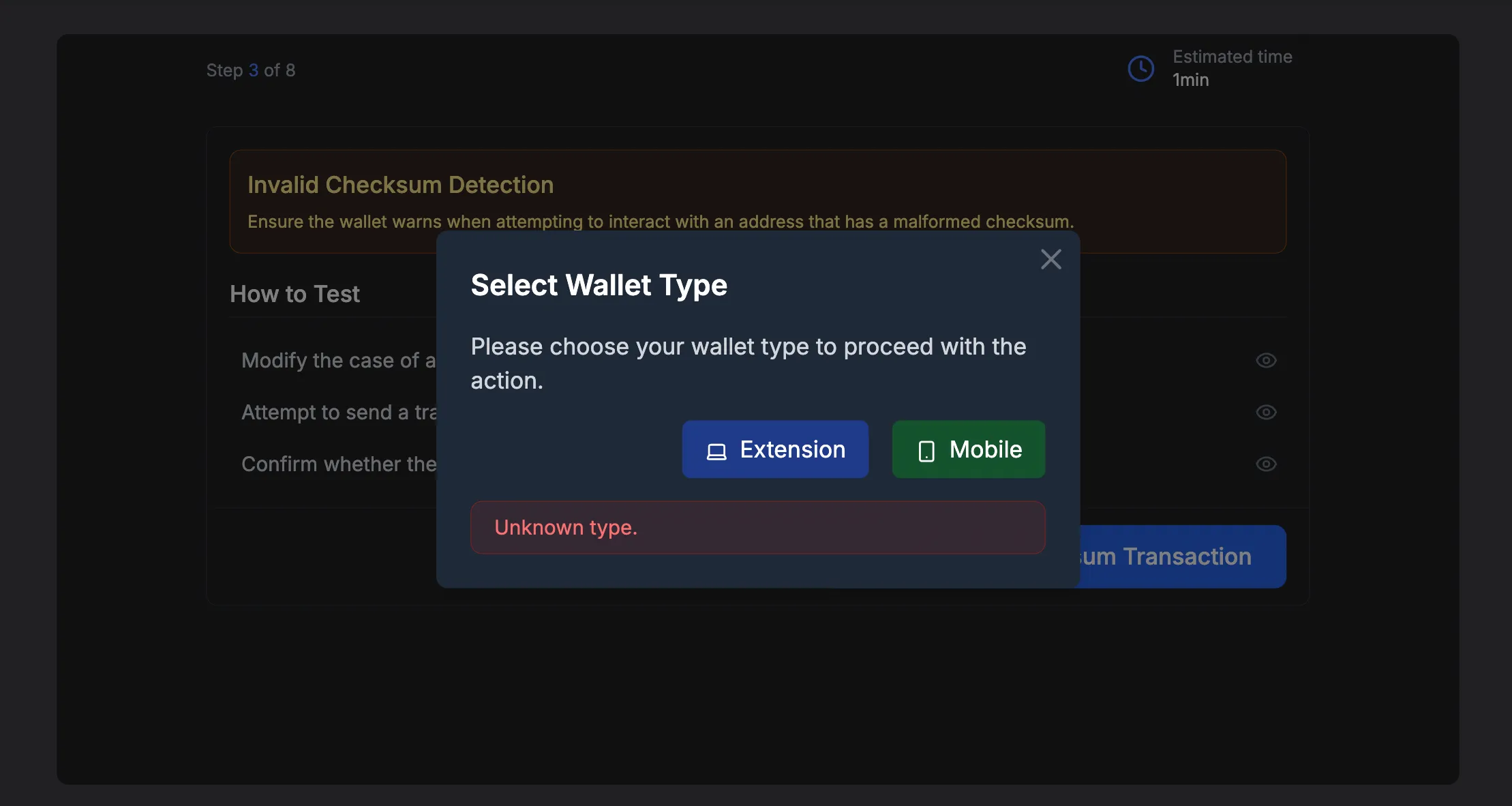Open the Step 3 of 8 indicator
Image resolution: width=1512 pixels, height=806 pixels.
coord(251,69)
